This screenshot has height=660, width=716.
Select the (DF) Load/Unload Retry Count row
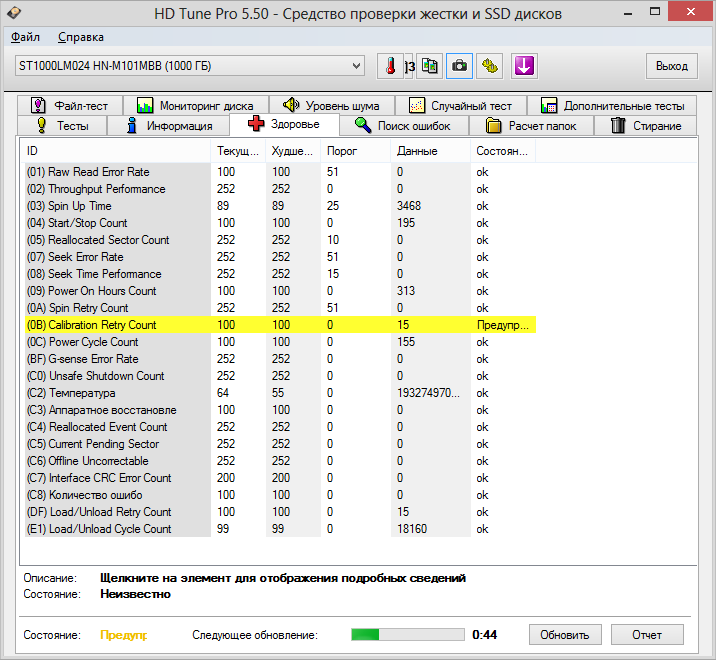point(280,512)
